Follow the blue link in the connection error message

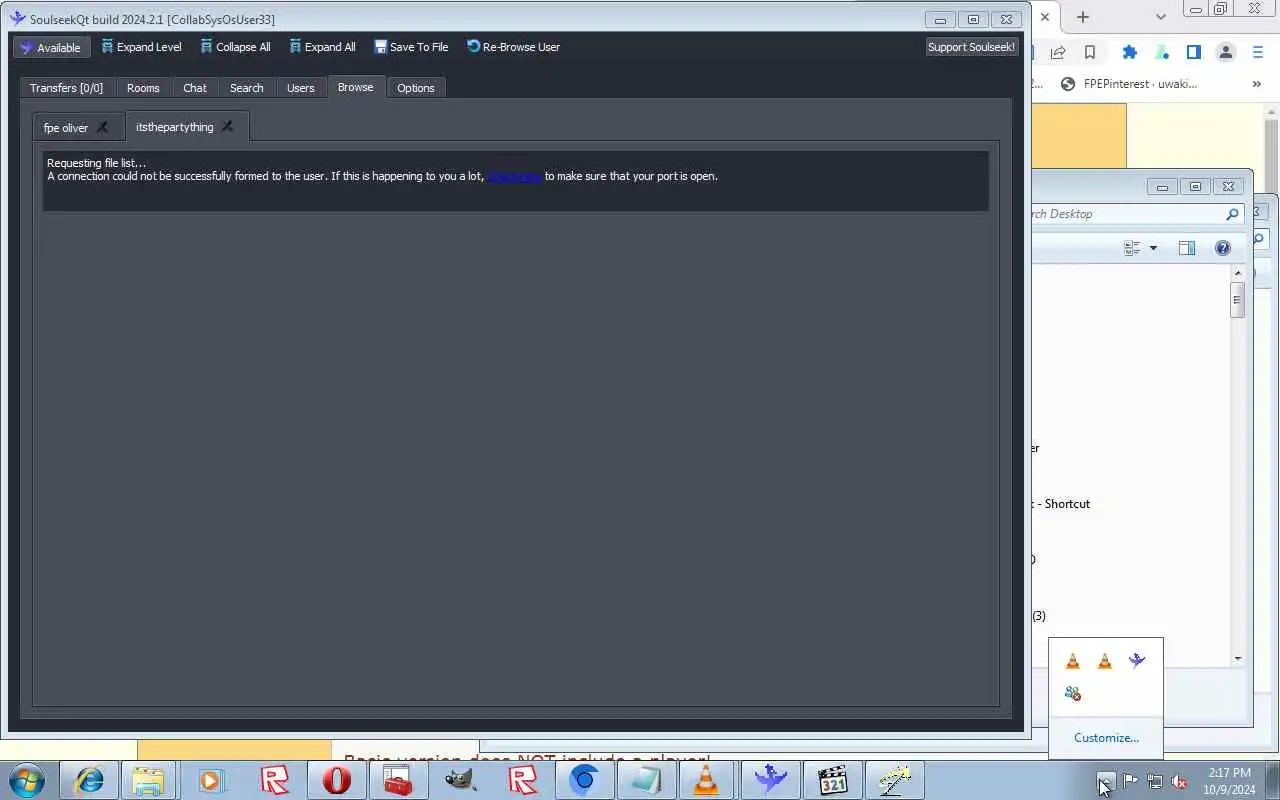click(x=514, y=176)
